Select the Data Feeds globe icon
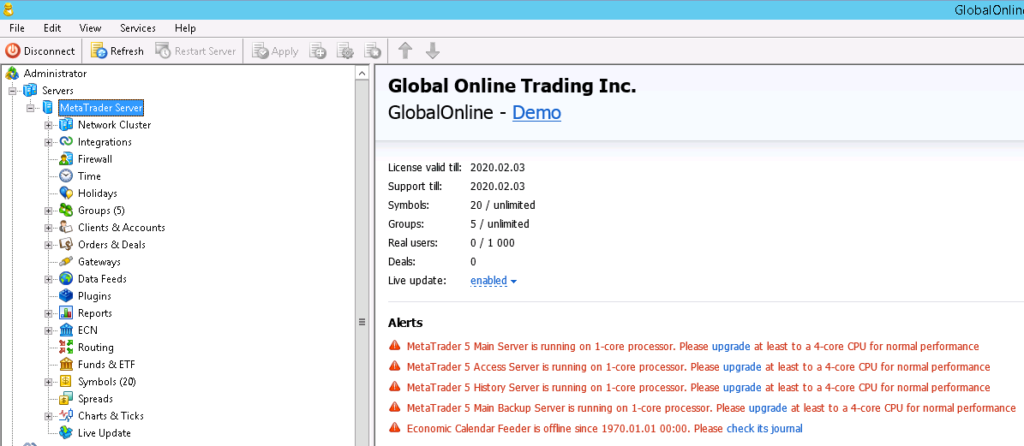The width and height of the screenshot is (1024, 446). tap(66, 279)
